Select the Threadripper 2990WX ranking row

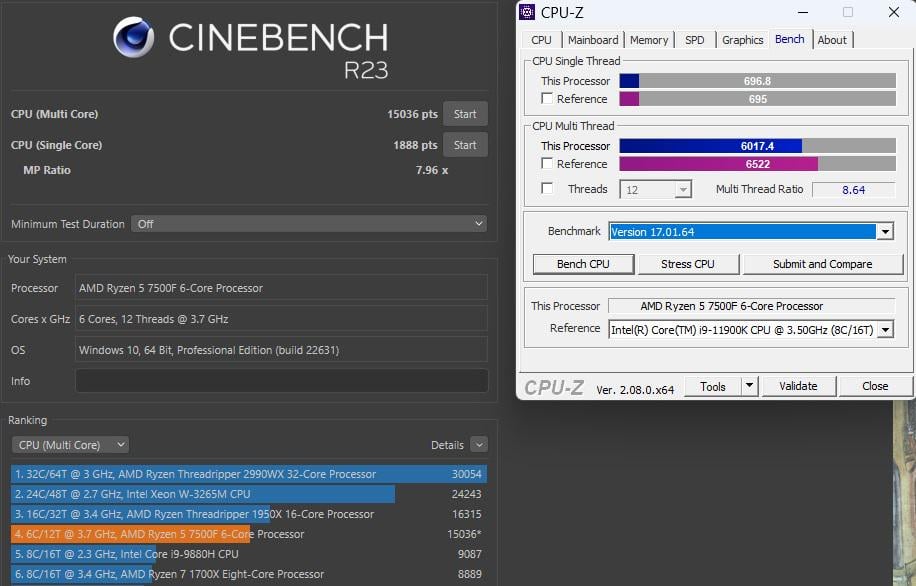pyautogui.click(x=249, y=474)
